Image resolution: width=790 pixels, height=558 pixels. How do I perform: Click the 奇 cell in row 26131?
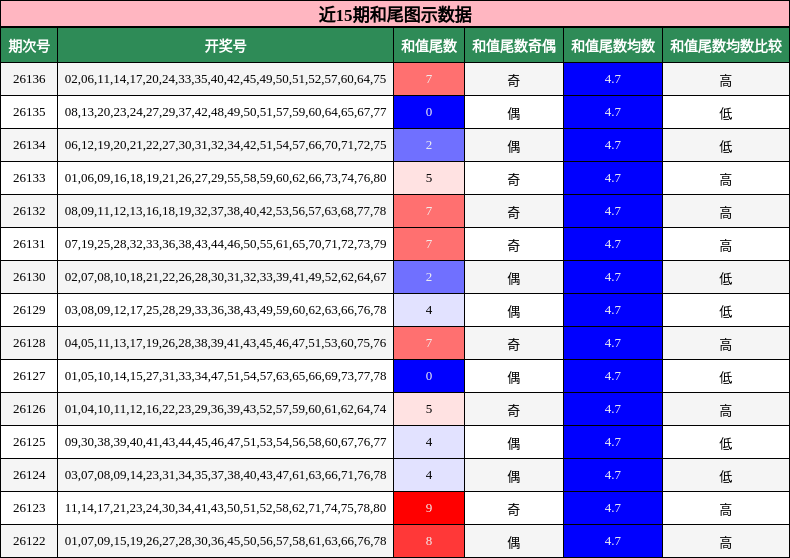(513, 244)
